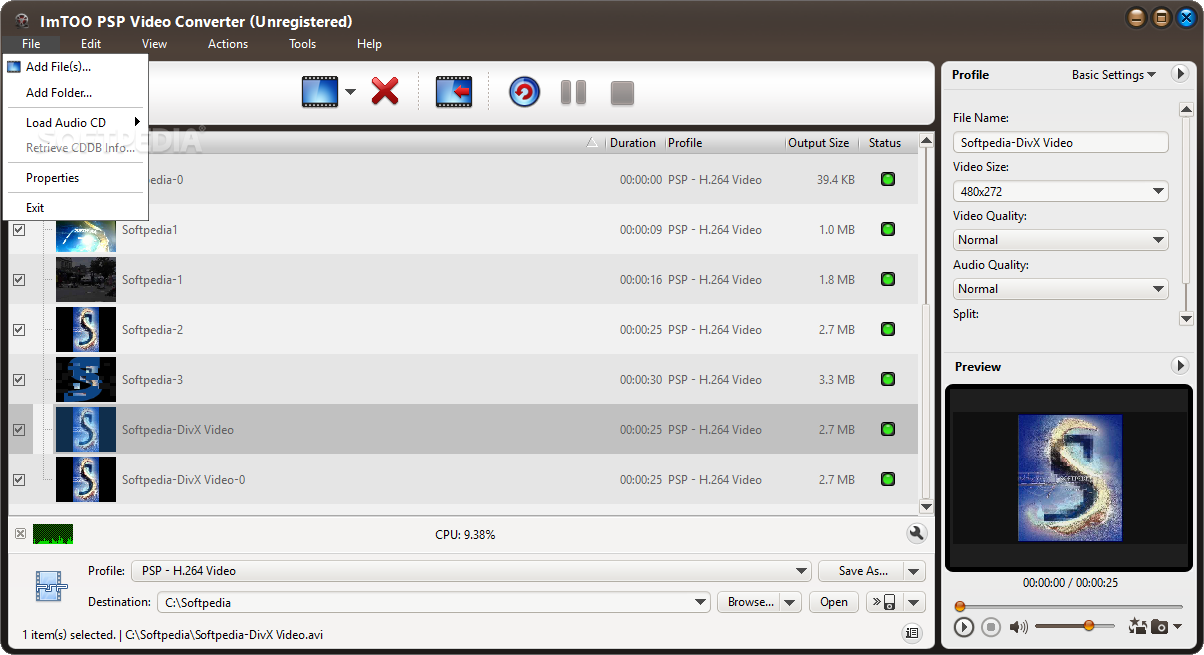Open the add profile dropdown arrow in toolbar

[x=350, y=93]
